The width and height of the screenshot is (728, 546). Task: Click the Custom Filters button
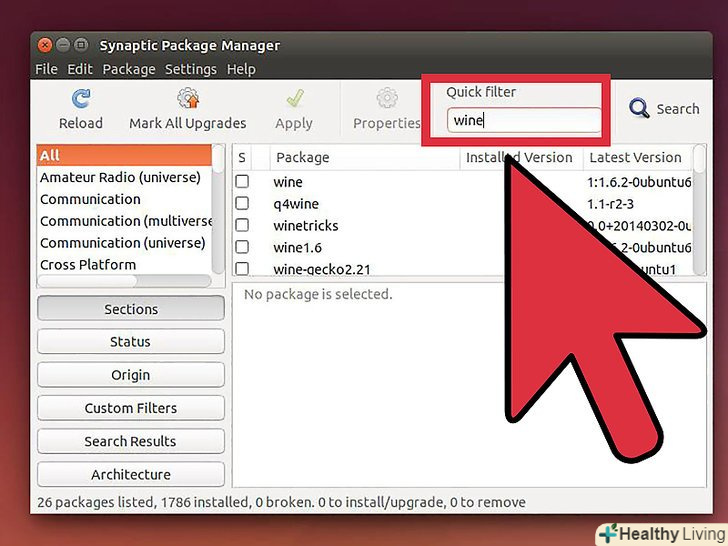pos(131,408)
